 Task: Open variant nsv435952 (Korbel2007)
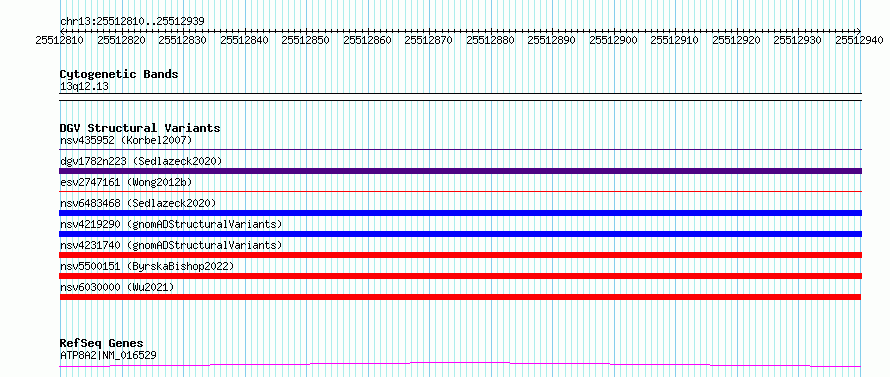point(126,140)
